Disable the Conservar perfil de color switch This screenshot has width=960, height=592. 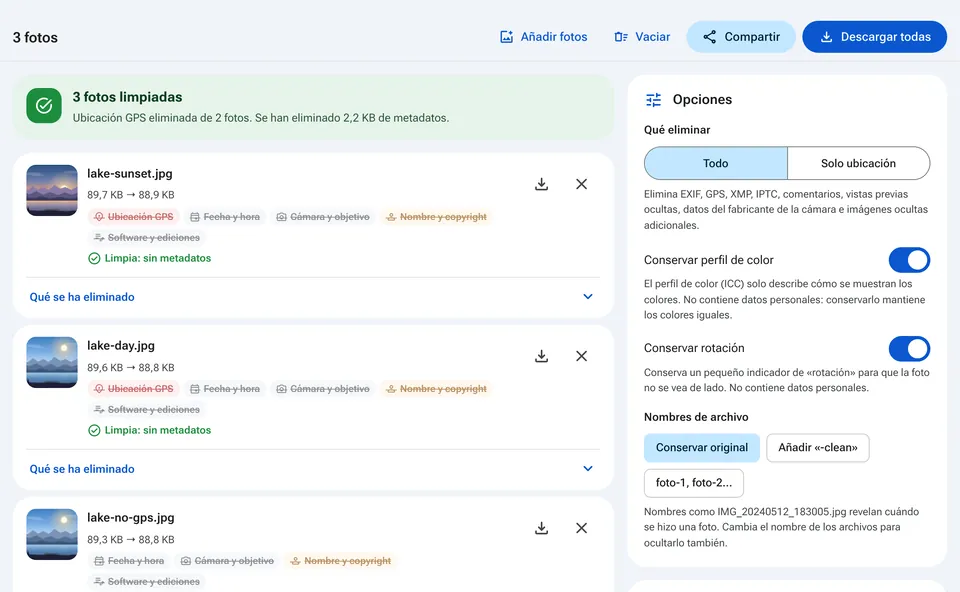[x=909, y=260]
